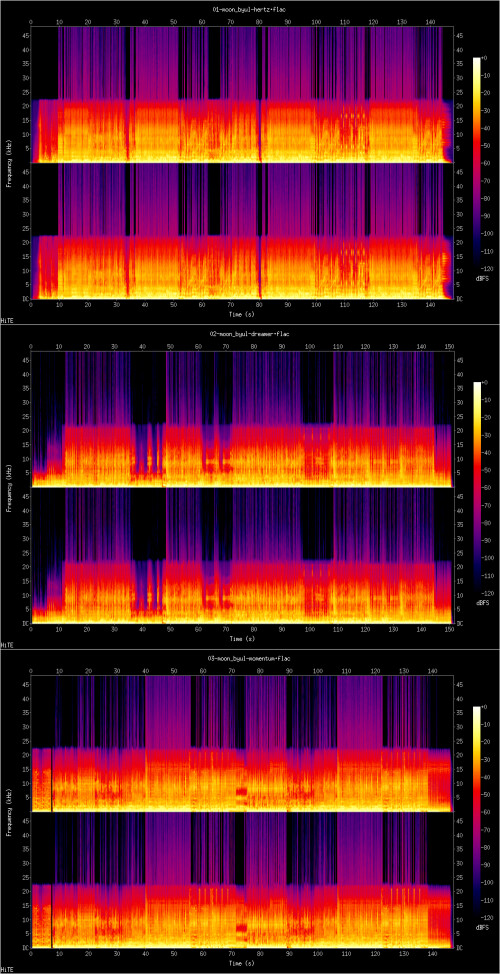This screenshot has width=500, height=974.
Task: Click the HiTE text below the hertz plot
Action: coord(6,319)
